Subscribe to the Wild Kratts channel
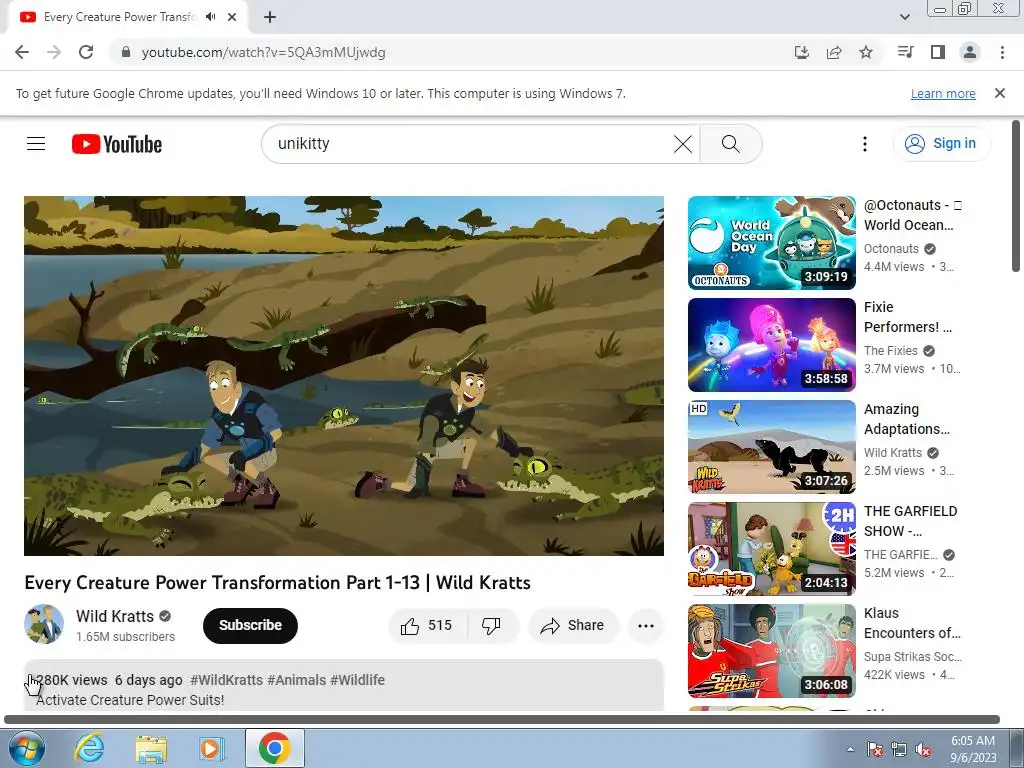The image size is (1024, 768). coord(250,626)
